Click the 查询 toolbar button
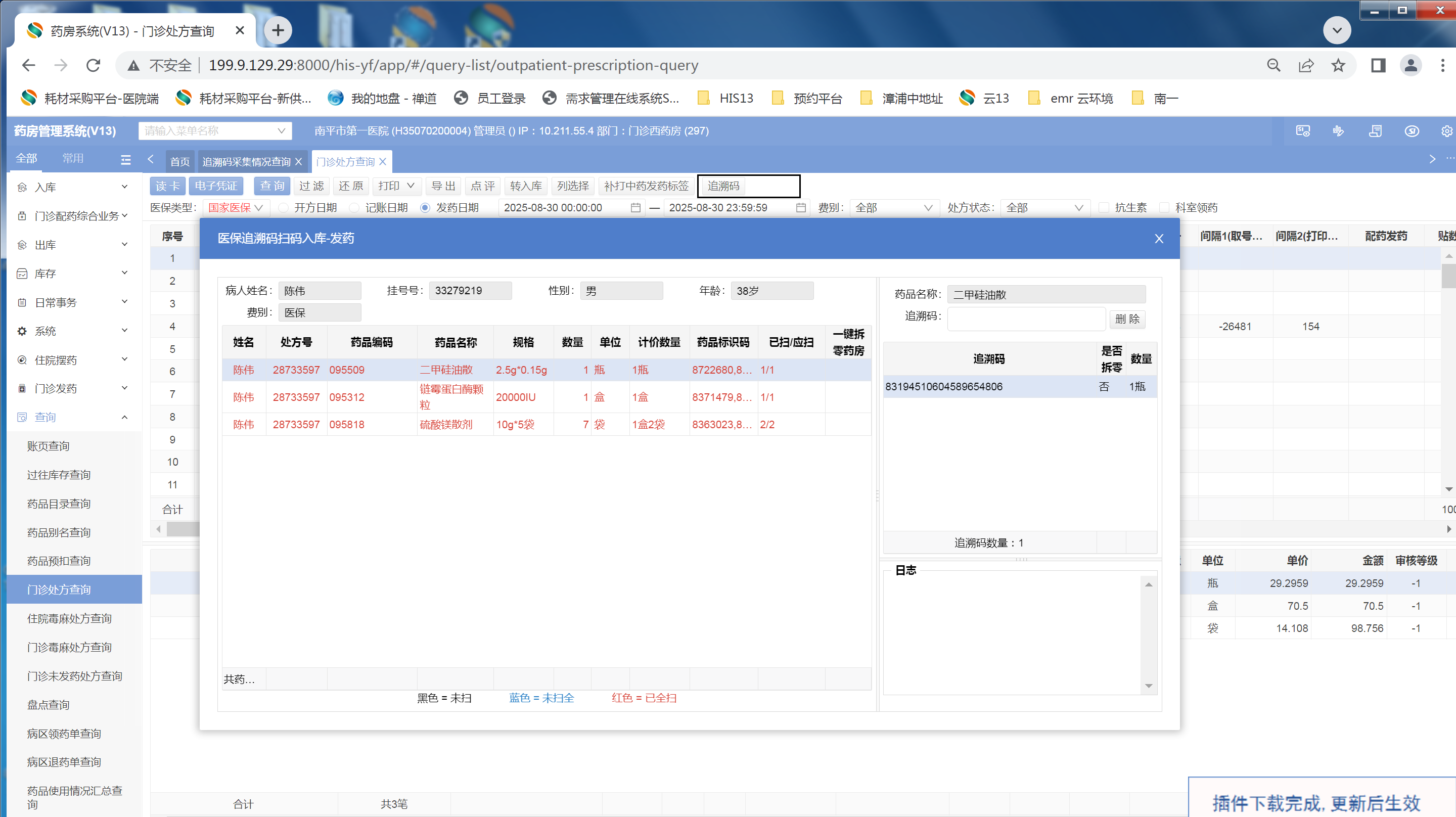Screen dimensions: 1456x817 272,186
